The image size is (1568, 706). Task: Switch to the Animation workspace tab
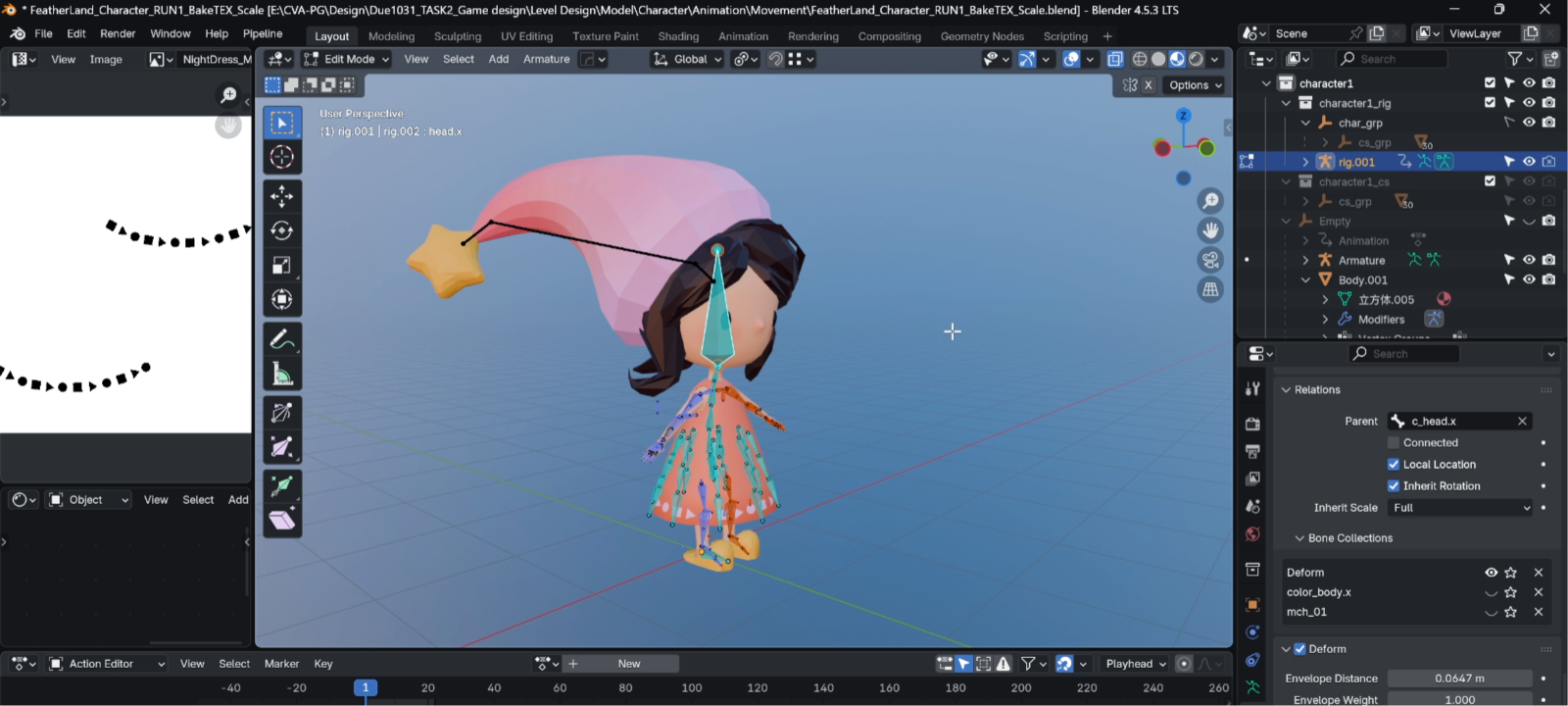pos(743,36)
